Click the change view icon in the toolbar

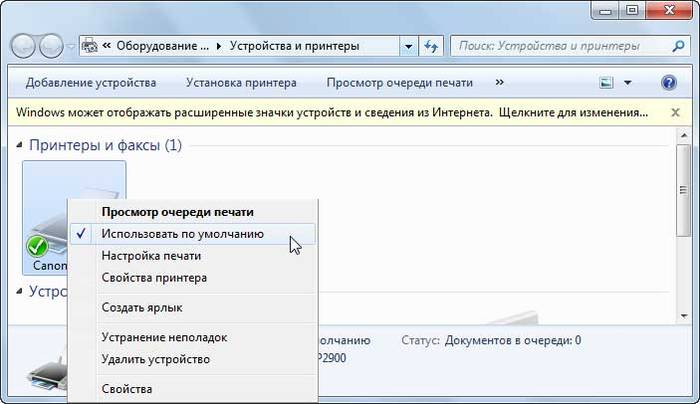coord(606,82)
